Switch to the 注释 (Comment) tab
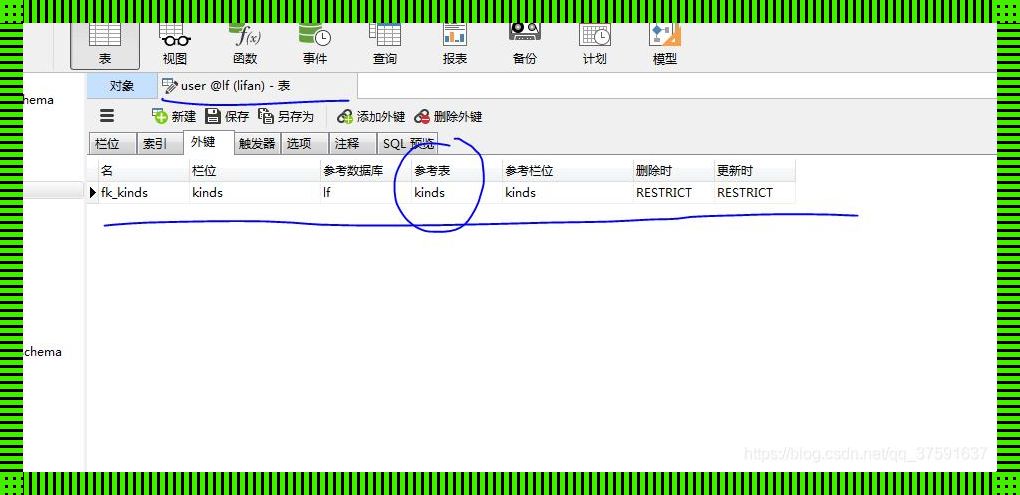This screenshot has height=495, width=1020. (x=353, y=144)
